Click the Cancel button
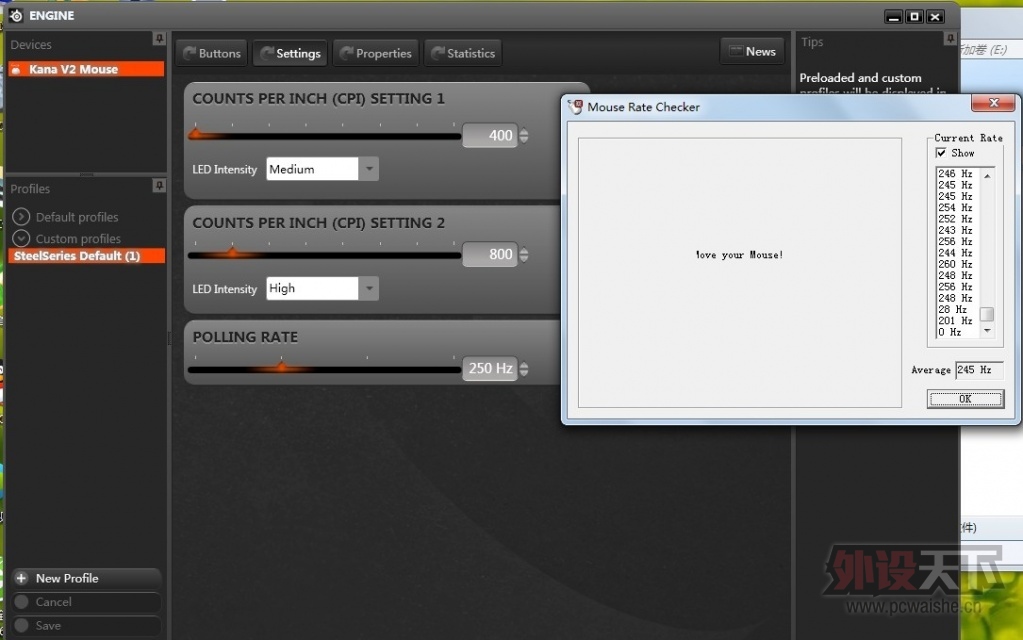Viewport: 1023px width, 640px height. point(86,602)
